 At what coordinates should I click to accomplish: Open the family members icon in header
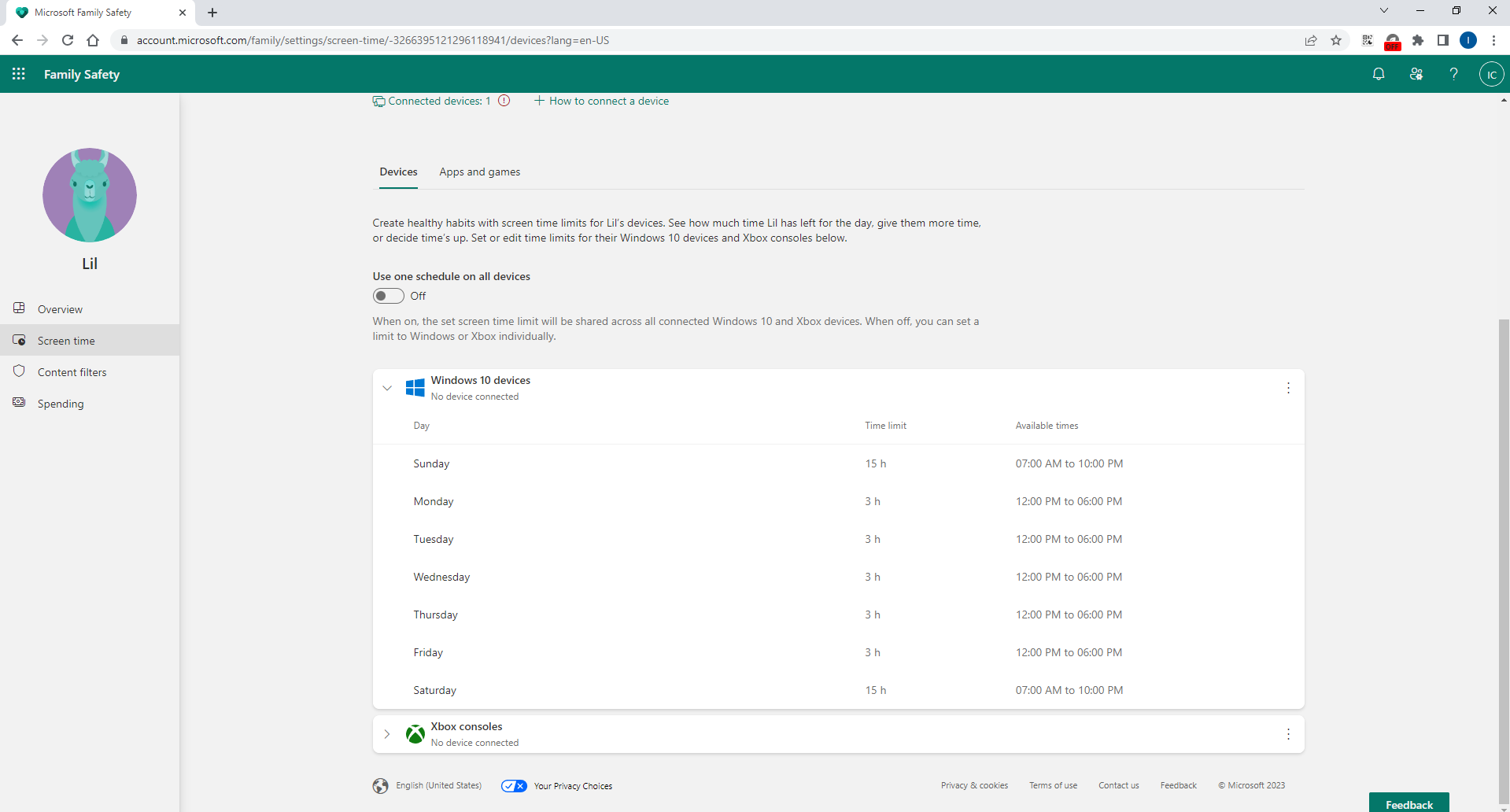pos(1416,74)
